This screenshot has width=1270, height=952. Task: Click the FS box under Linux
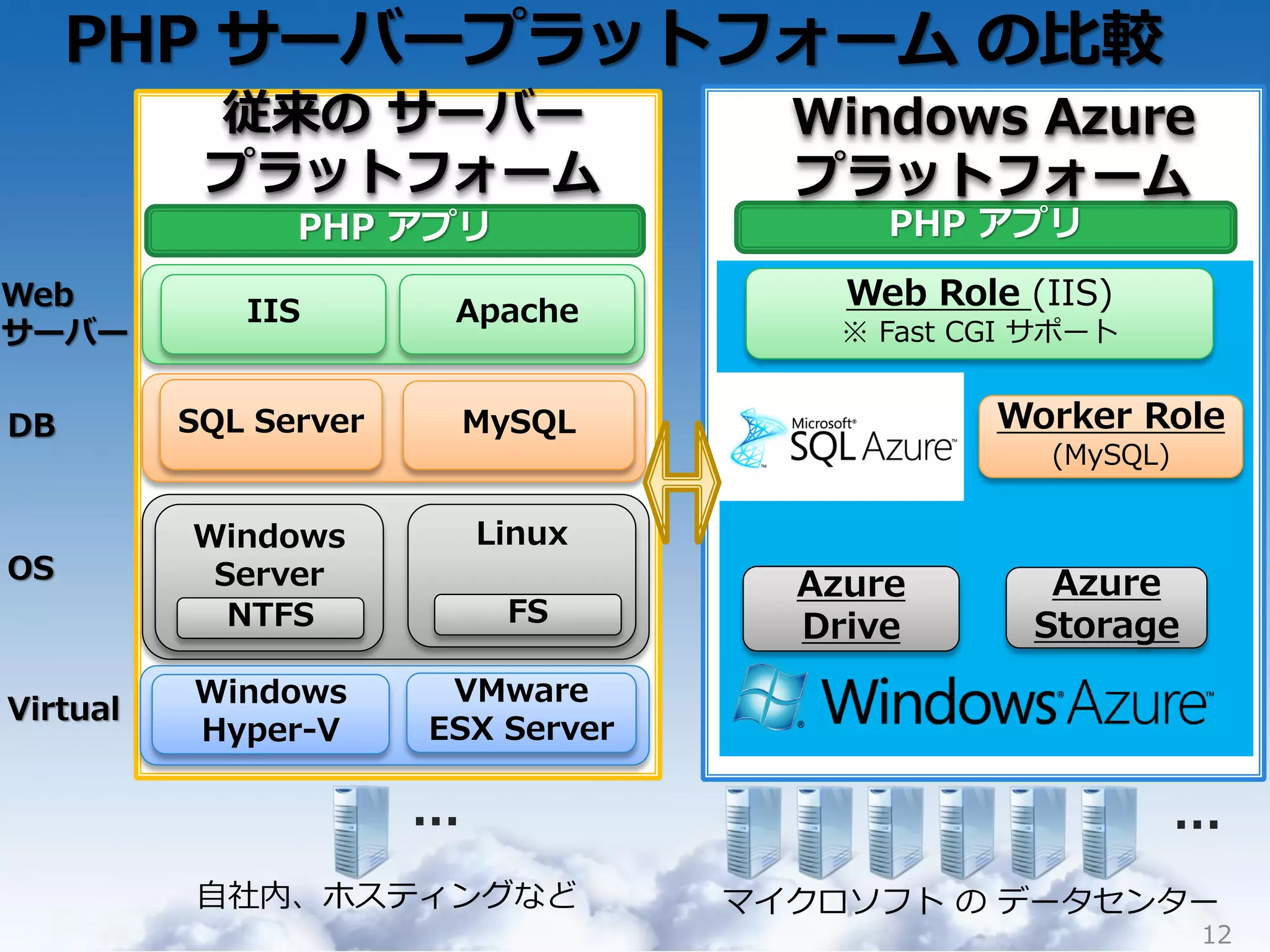click(x=528, y=614)
